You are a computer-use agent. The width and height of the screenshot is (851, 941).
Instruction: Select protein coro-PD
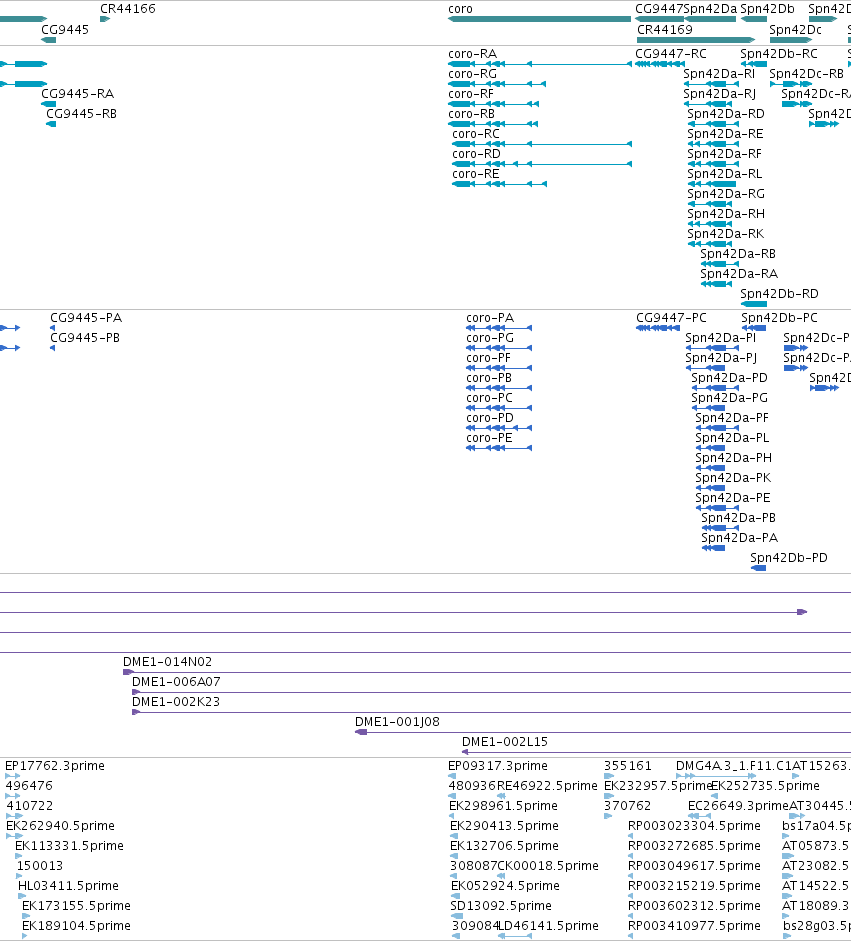point(490,418)
